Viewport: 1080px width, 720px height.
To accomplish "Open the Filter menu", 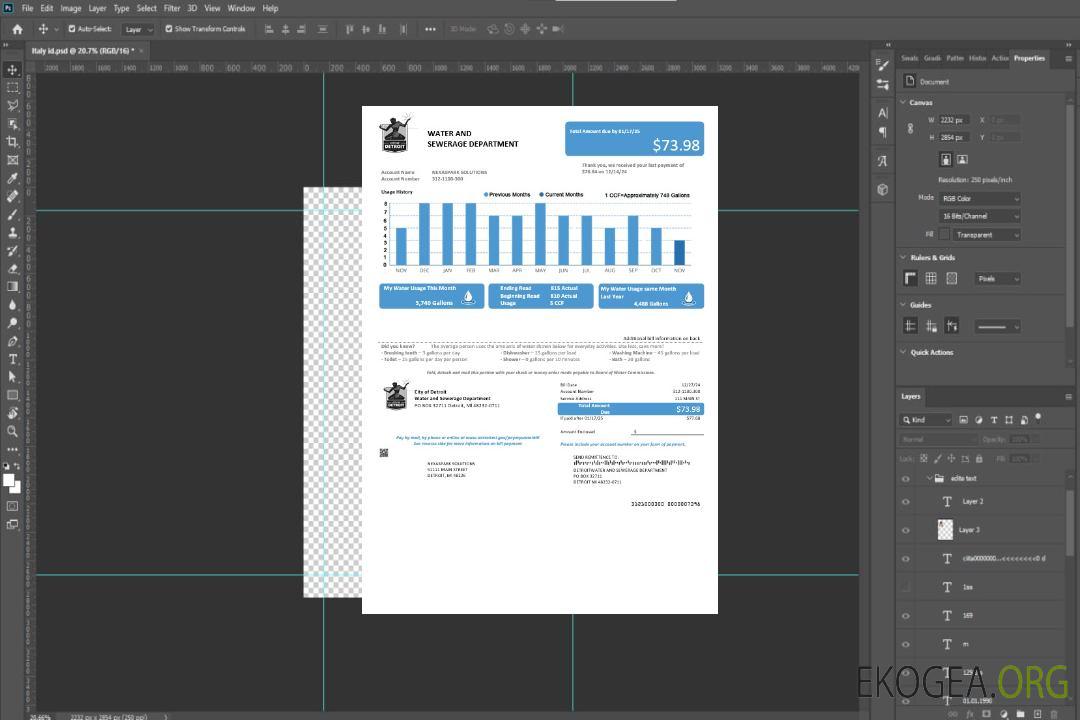I will coord(172,8).
